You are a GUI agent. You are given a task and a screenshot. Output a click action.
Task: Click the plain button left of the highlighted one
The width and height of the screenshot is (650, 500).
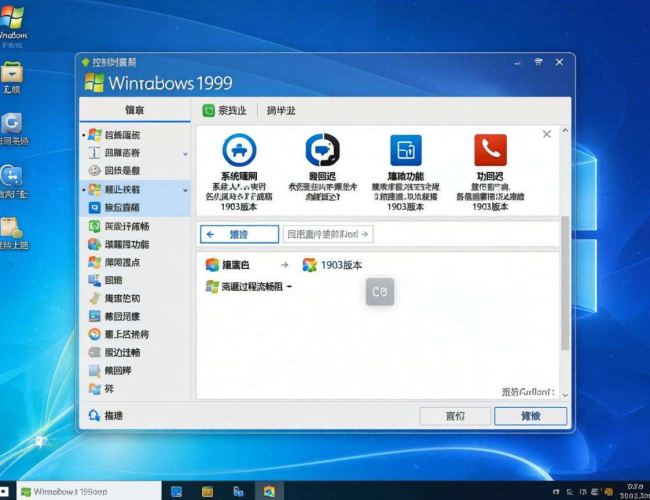455,416
